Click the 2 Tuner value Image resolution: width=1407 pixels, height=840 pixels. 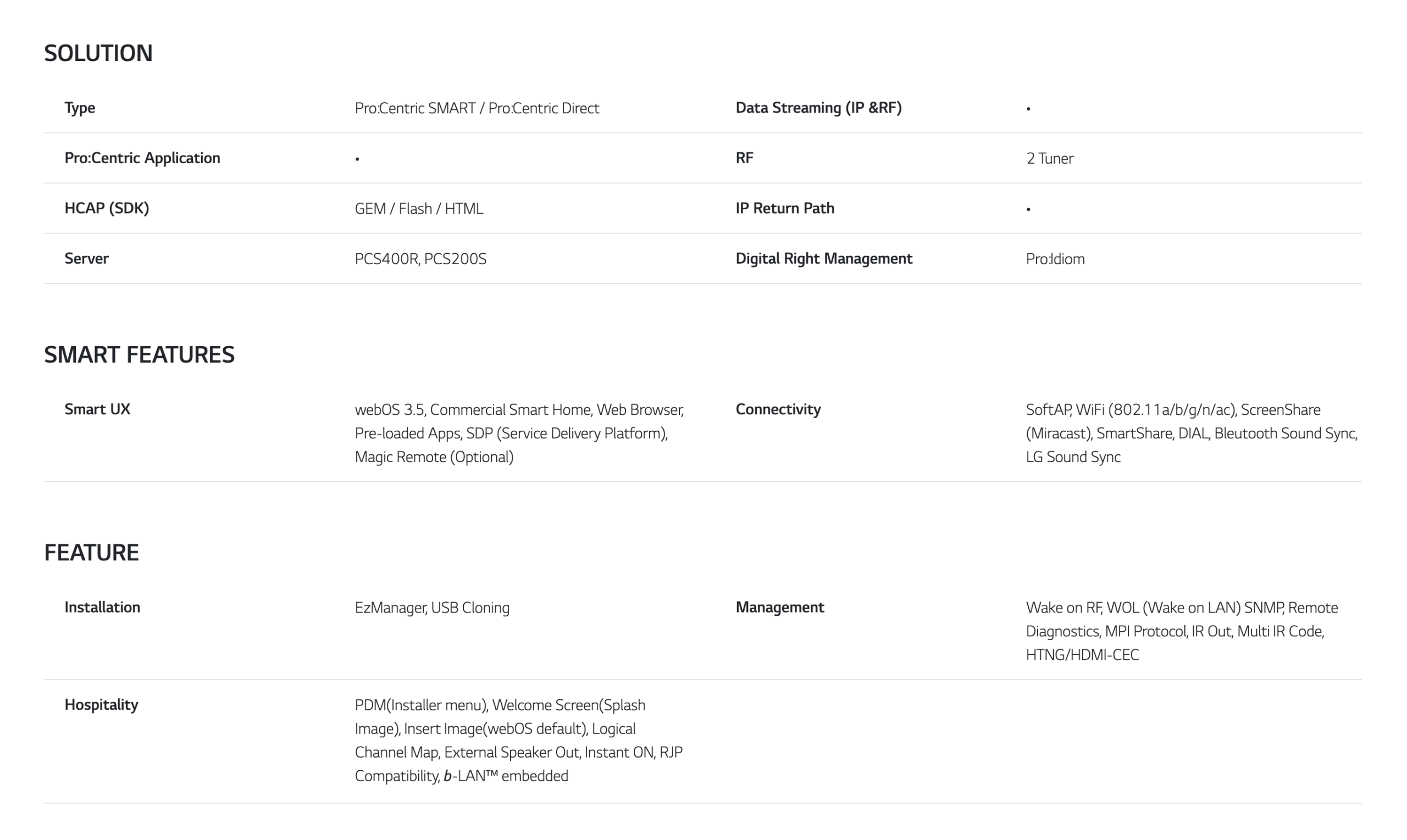pos(1050,158)
